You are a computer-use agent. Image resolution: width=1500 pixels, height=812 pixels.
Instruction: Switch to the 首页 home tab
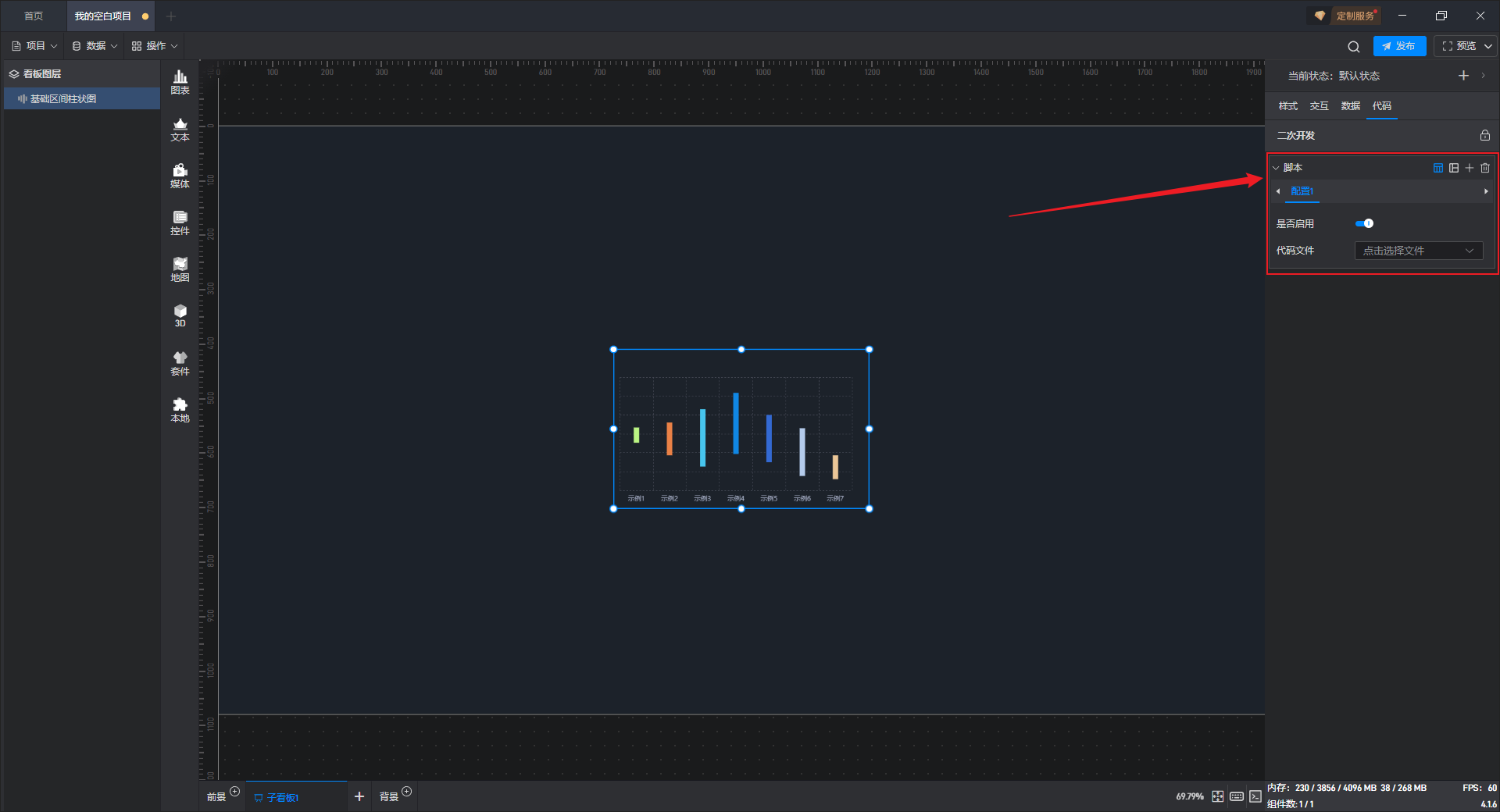(x=34, y=16)
